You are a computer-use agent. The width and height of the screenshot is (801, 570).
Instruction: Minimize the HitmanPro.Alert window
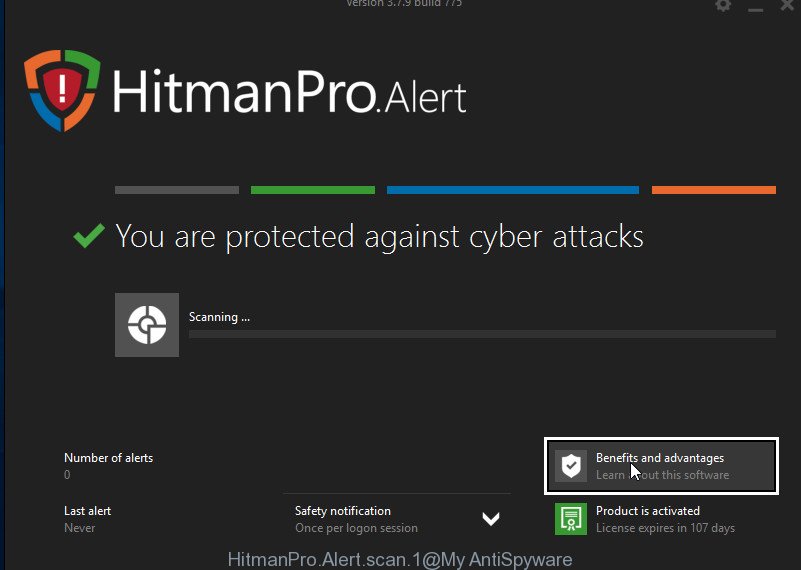756,7
